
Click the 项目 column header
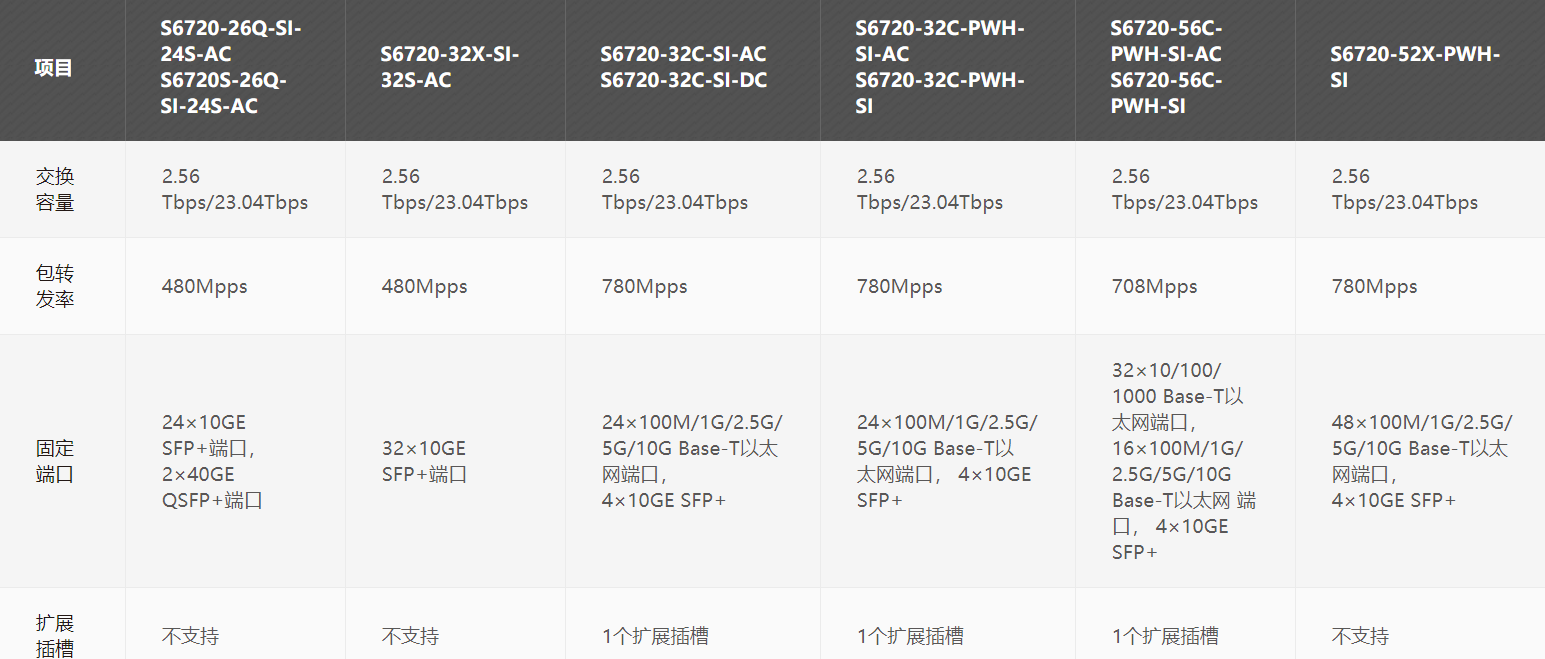(54, 68)
